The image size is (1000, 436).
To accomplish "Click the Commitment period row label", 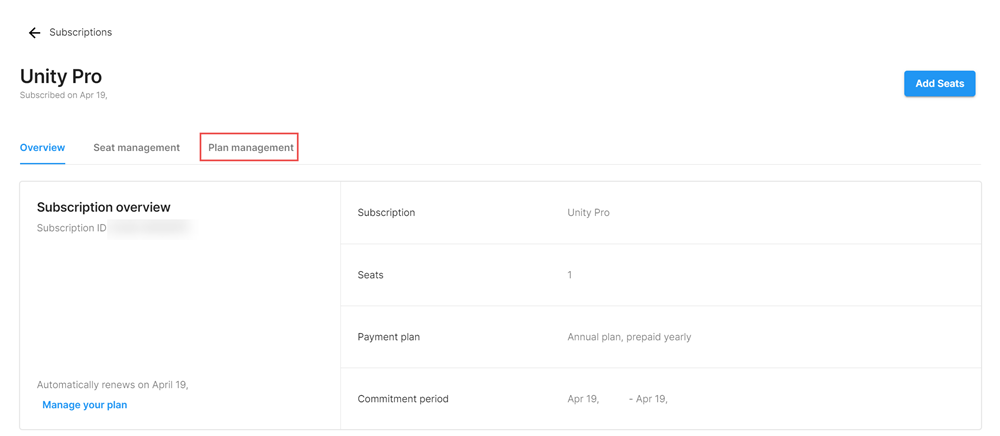I will (403, 399).
